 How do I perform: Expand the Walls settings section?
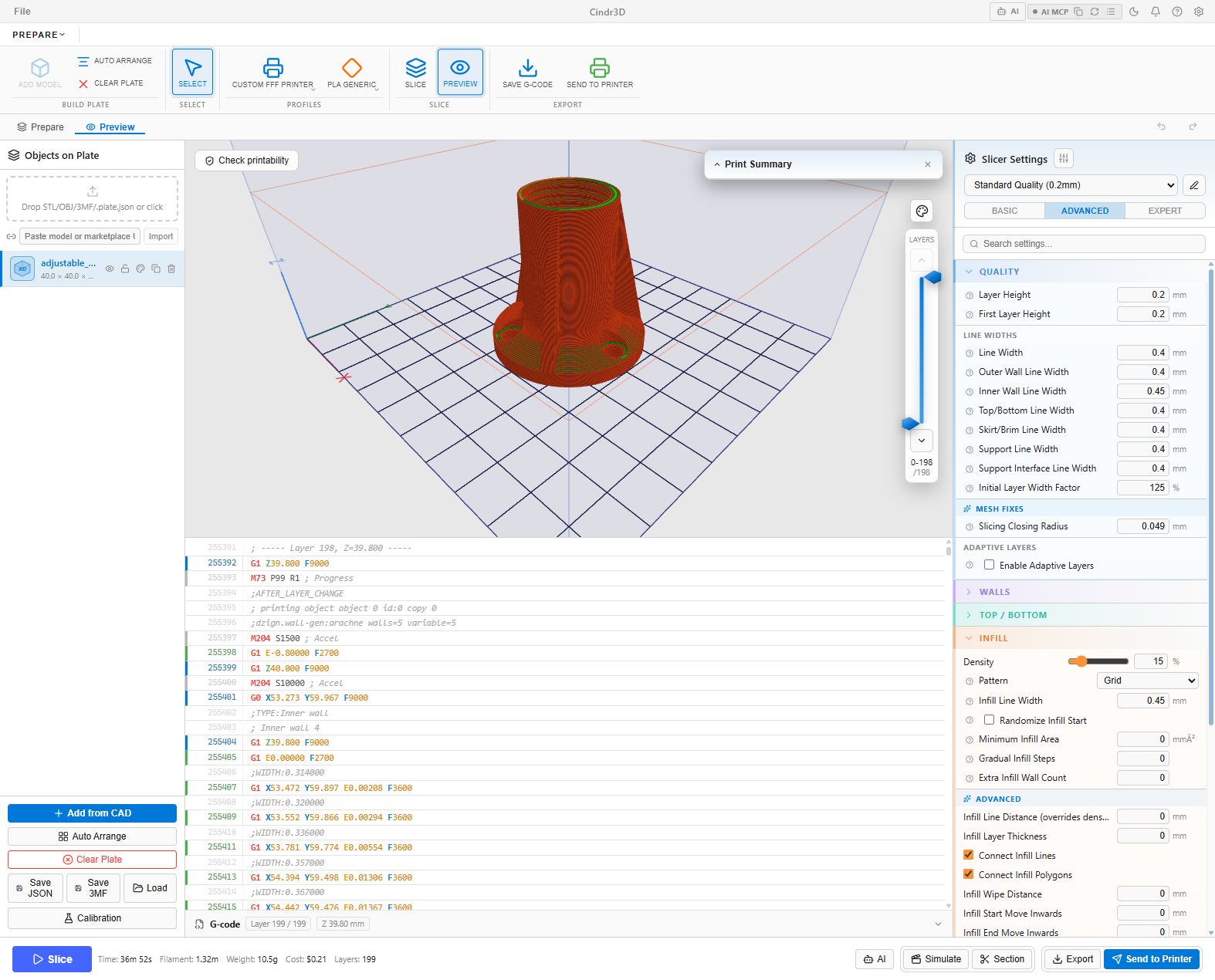[1081, 592]
